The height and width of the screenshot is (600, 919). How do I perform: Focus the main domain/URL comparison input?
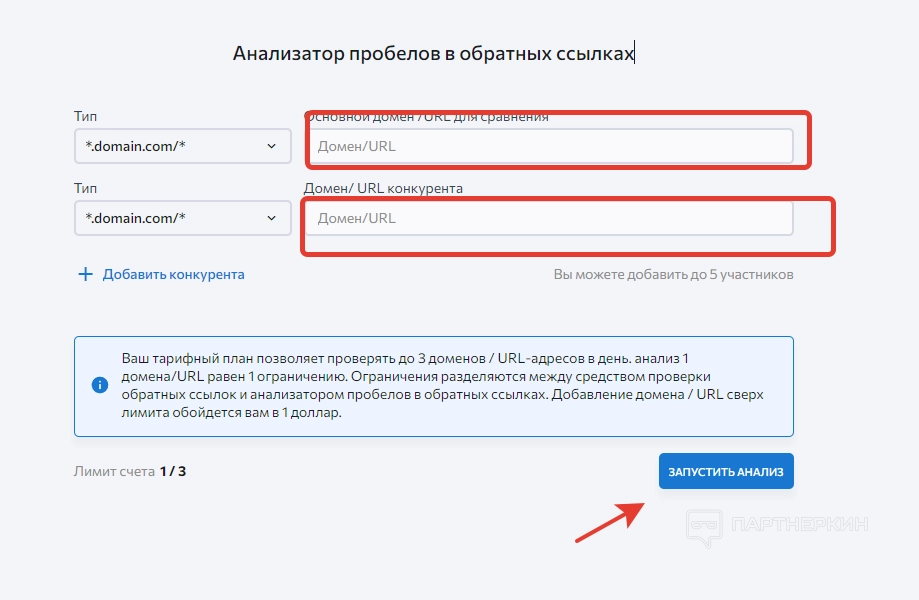[548, 146]
